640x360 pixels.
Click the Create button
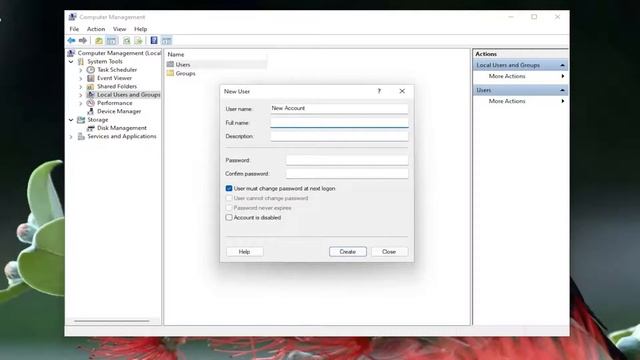(x=348, y=252)
